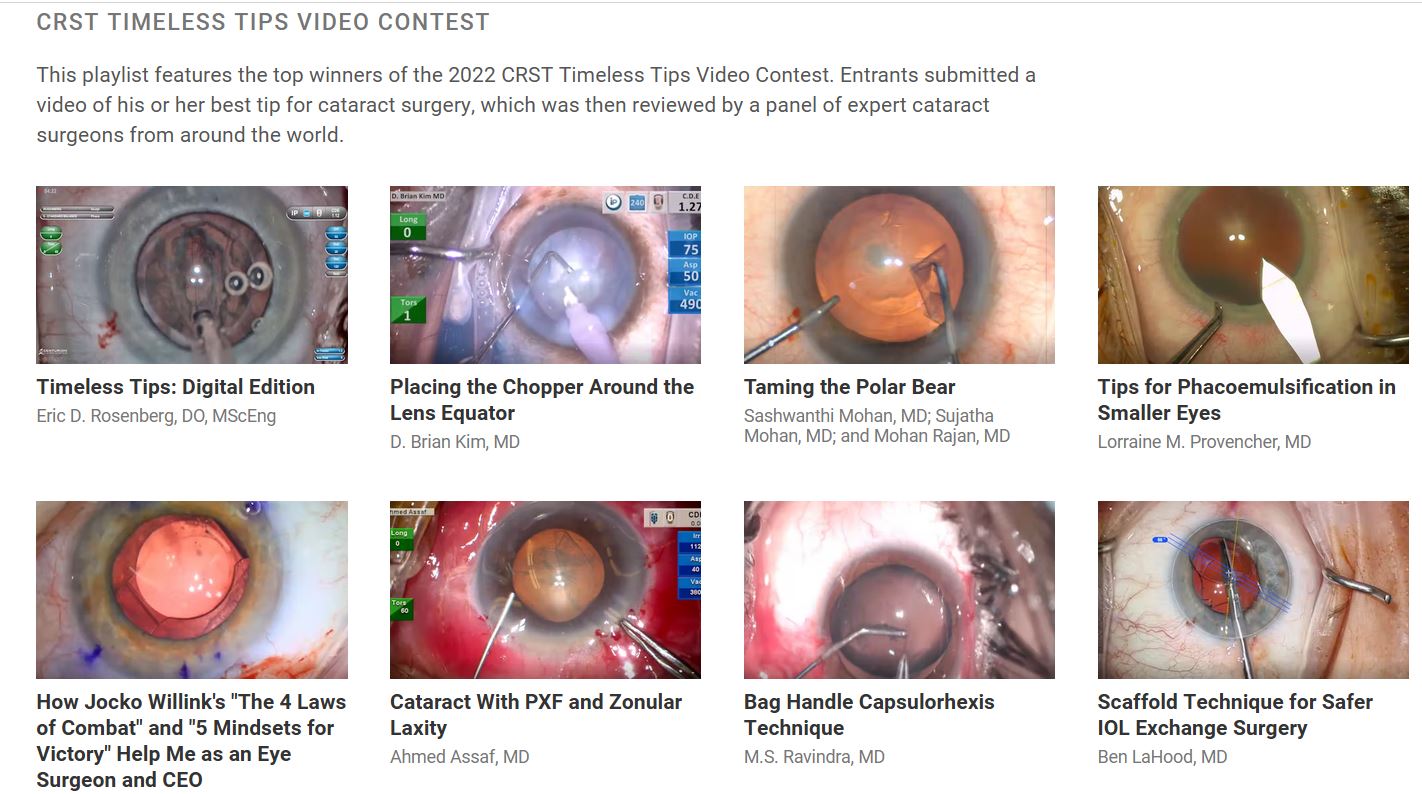The height and width of the screenshot is (794, 1422).
Task: Open the Timeless Tips: Digital Edition thumbnail
Action: click(192, 275)
